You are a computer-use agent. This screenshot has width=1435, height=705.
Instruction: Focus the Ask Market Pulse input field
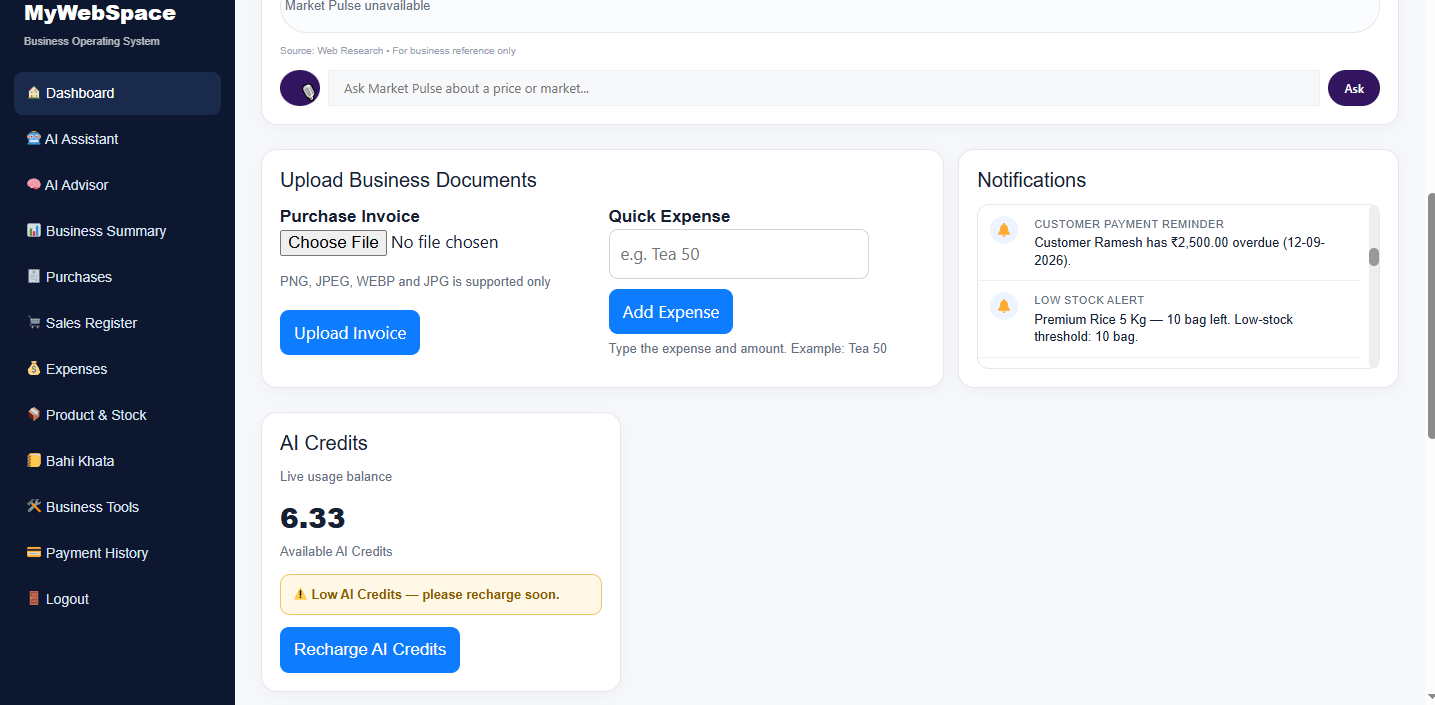click(824, 88)
